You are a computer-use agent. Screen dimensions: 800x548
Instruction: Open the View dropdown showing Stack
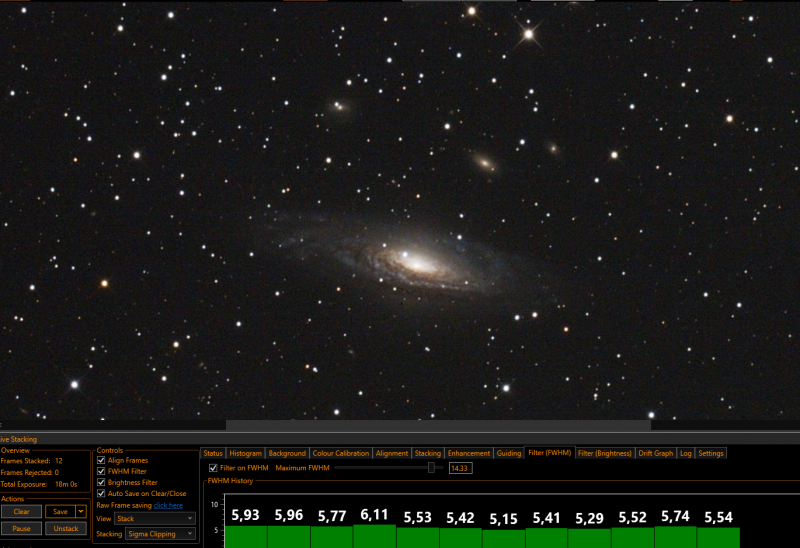(x=155, y=518)
